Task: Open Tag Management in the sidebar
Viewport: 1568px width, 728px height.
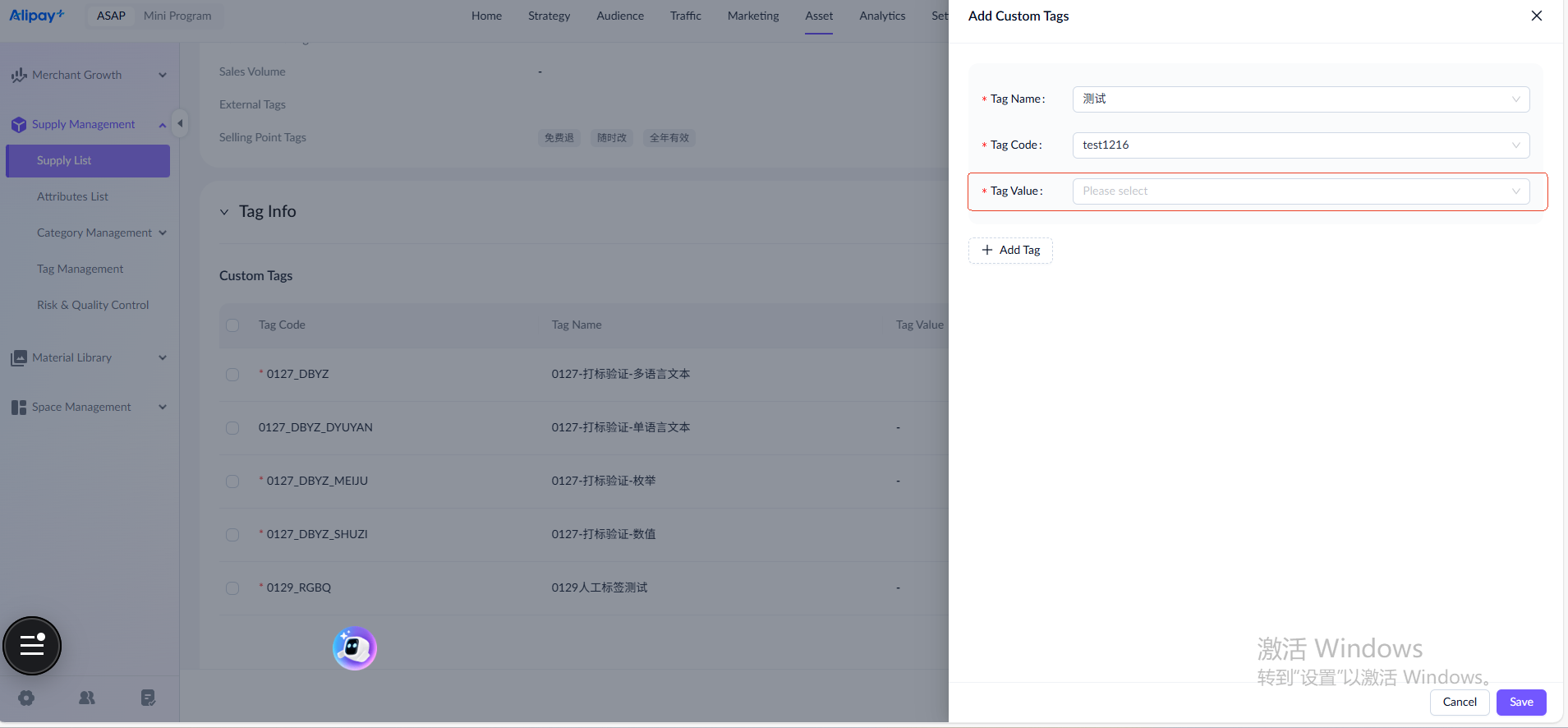Action: tap(80, 269)
